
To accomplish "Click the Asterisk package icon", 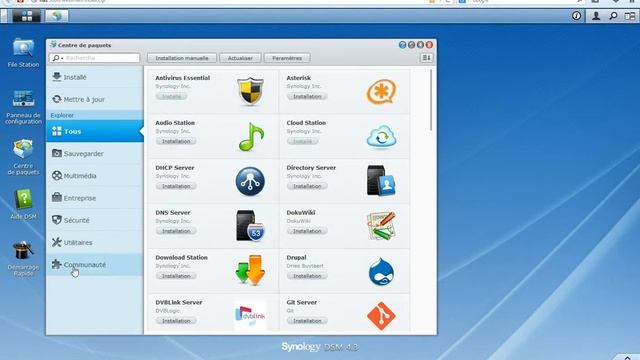I will coord(381,91).
